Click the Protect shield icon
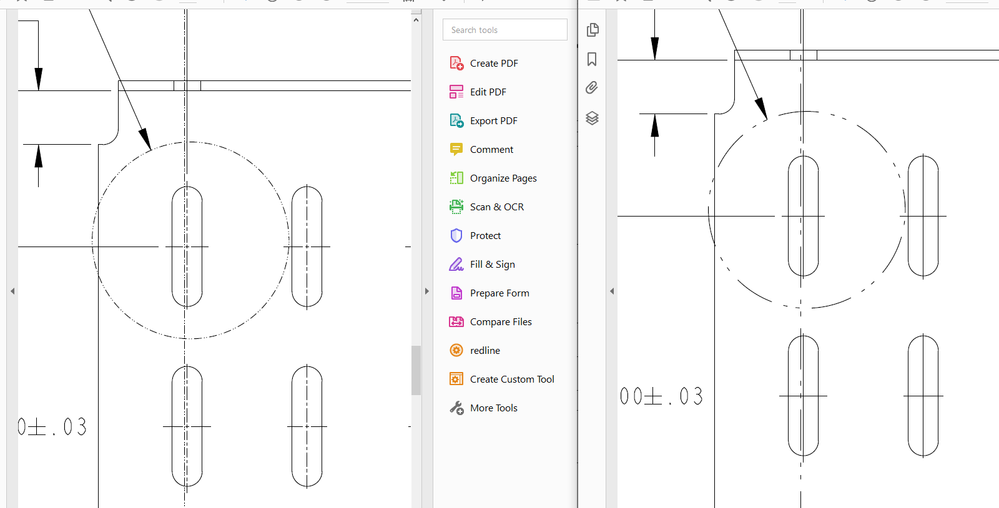Image resolution: width=999 pixels, height=508 pixels. 456,236
